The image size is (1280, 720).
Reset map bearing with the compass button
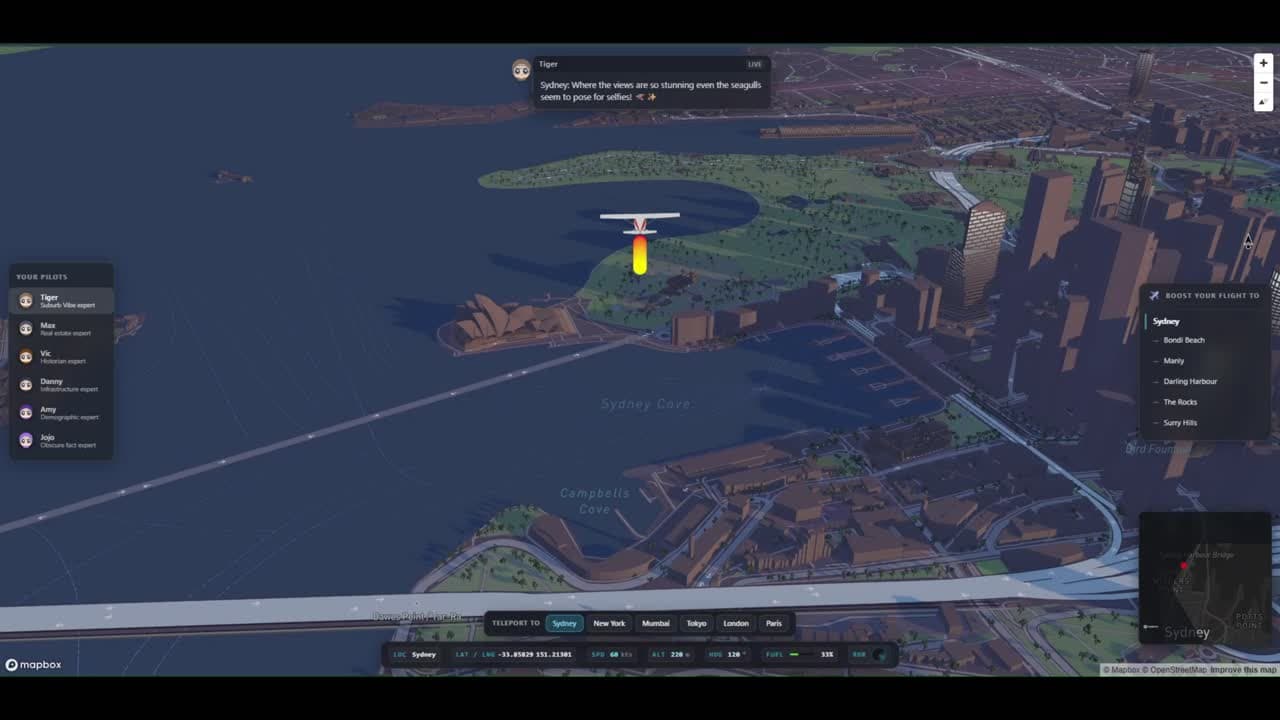1263,102
